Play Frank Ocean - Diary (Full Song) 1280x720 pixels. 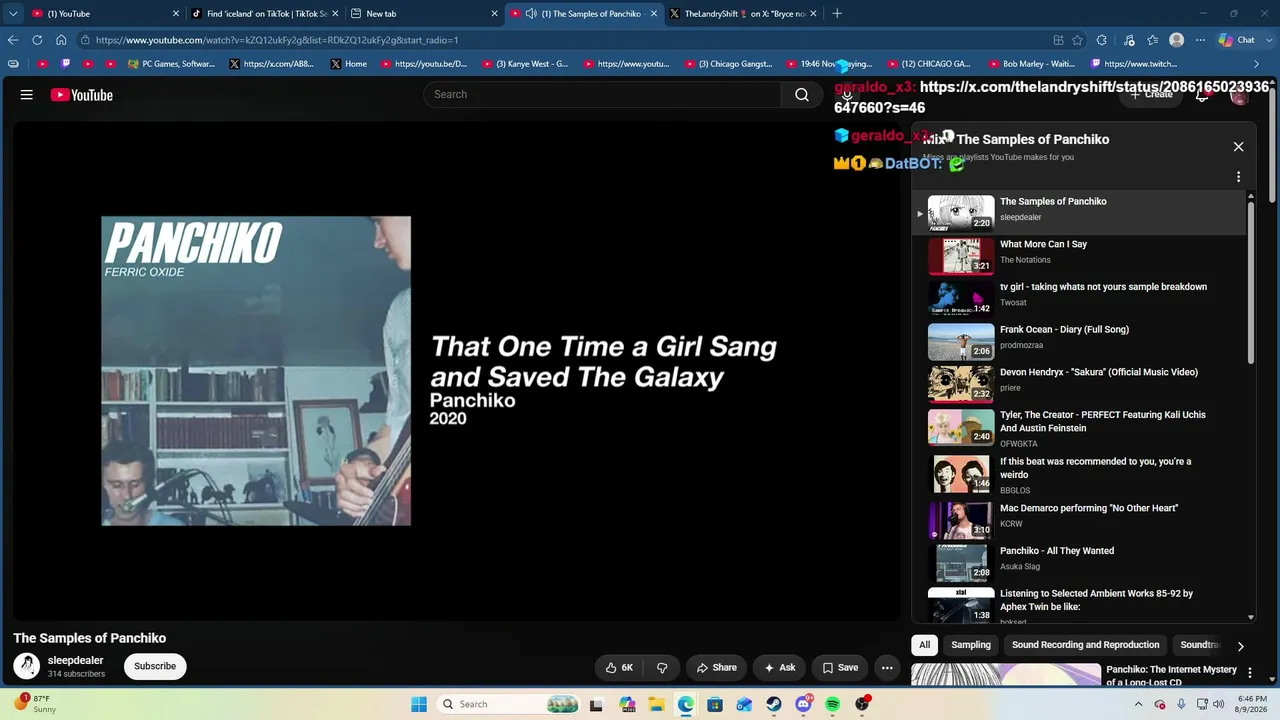[1080, 341]
